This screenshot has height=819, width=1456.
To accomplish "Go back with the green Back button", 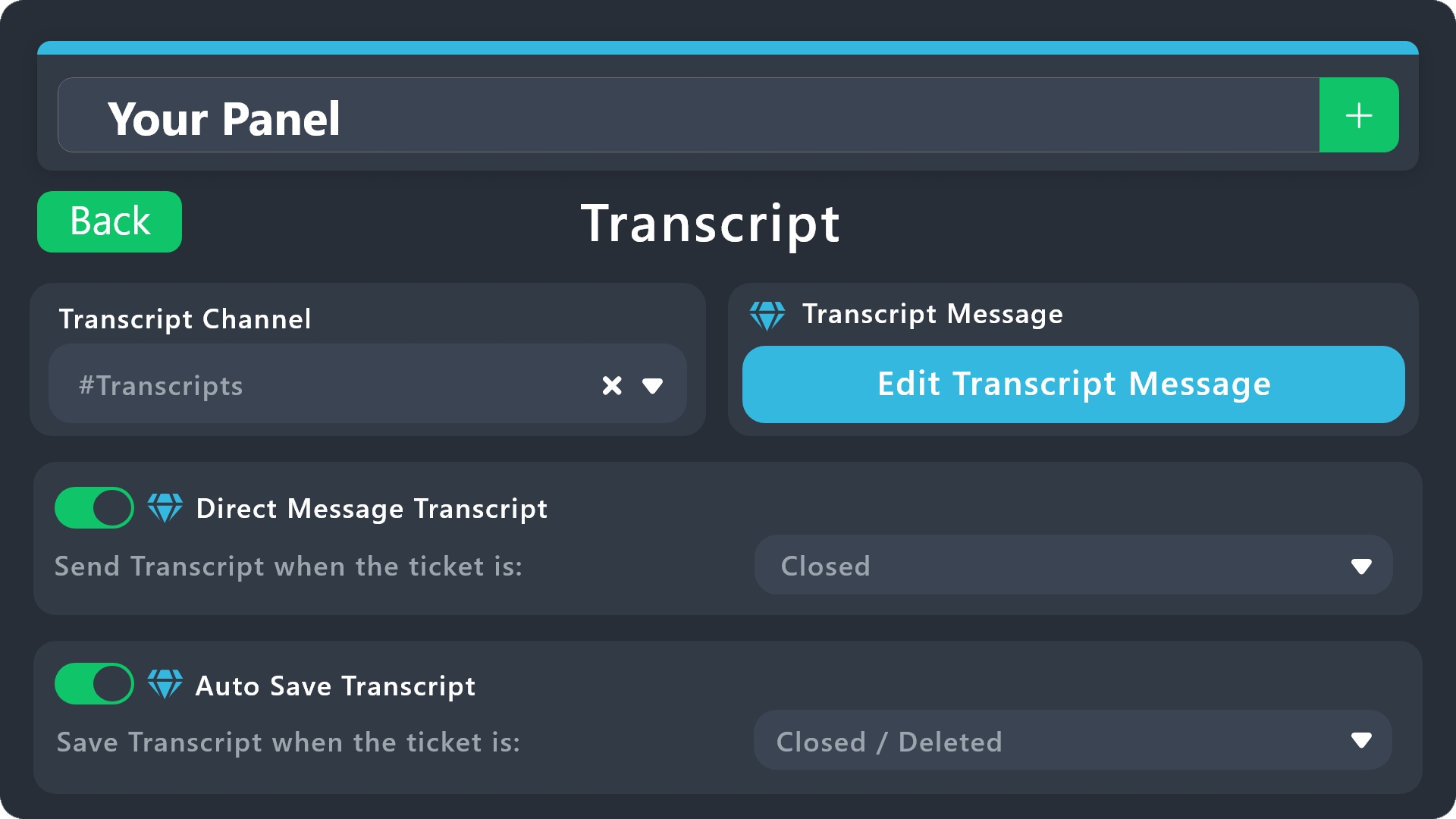I will click(x=109, y=221).
